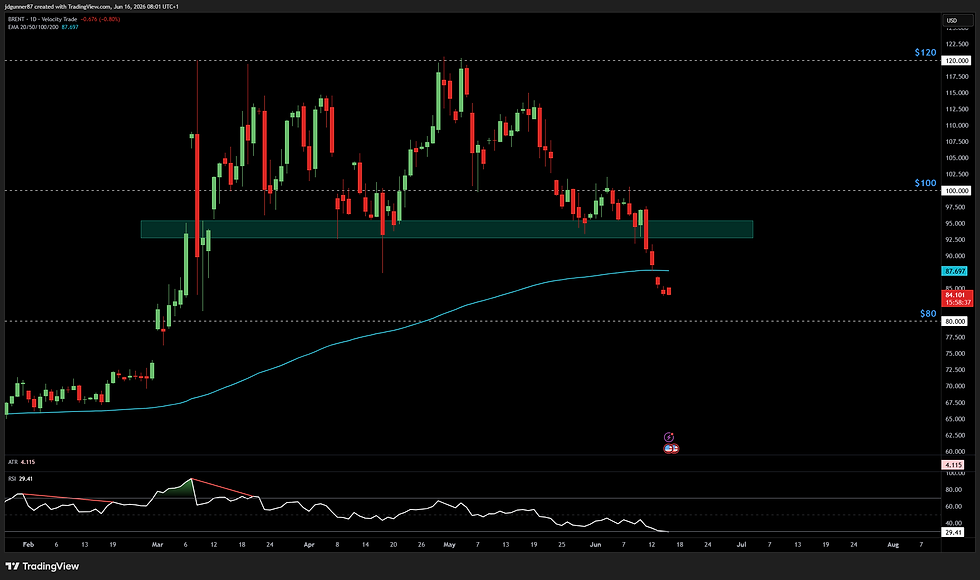Select the BRENT · 1D · Velocity Trade legend
Viewport: 980px width, 580px height.
pos(42,19)
